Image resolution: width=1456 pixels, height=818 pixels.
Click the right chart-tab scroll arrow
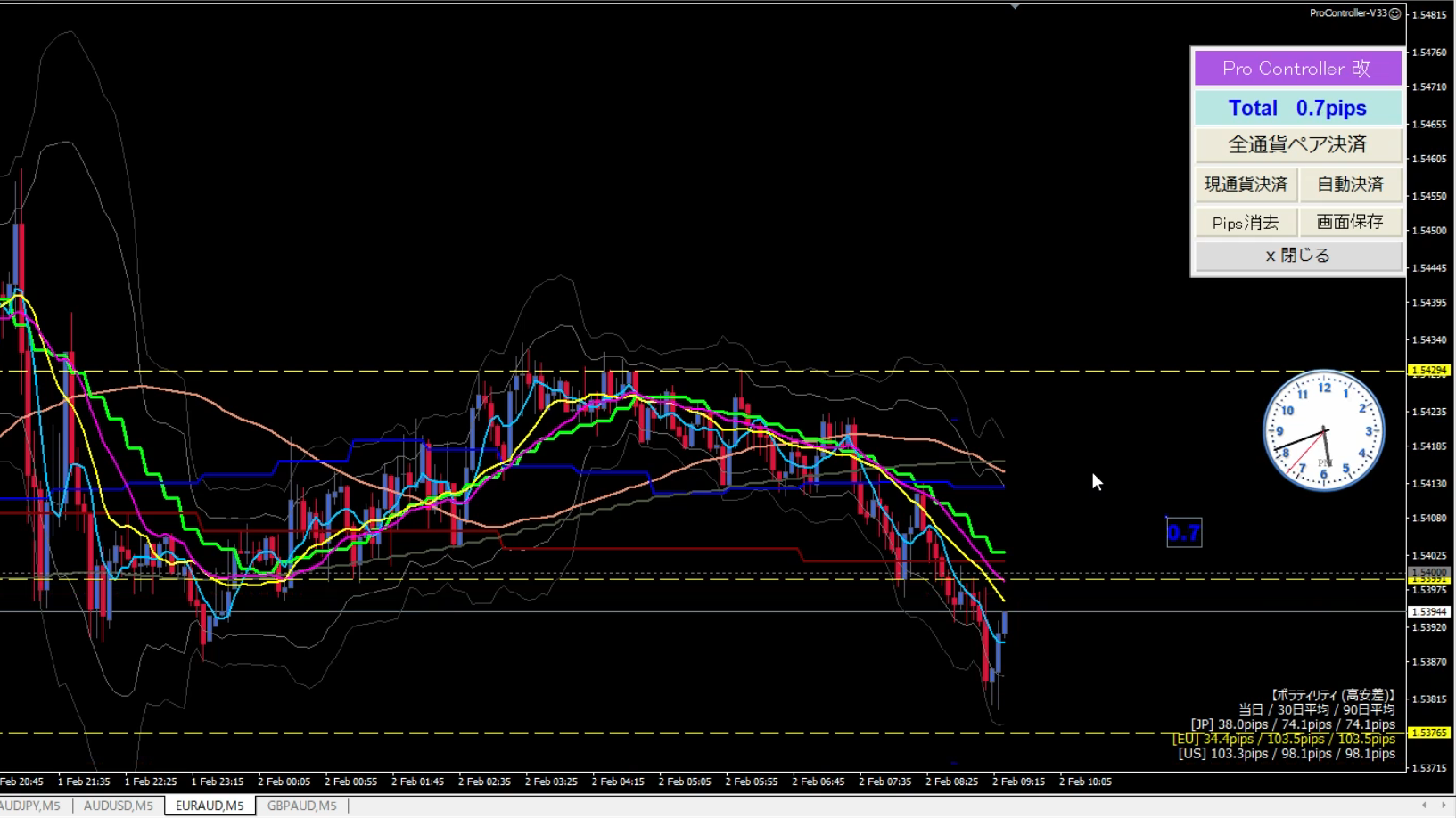(x=1444, y=806)
